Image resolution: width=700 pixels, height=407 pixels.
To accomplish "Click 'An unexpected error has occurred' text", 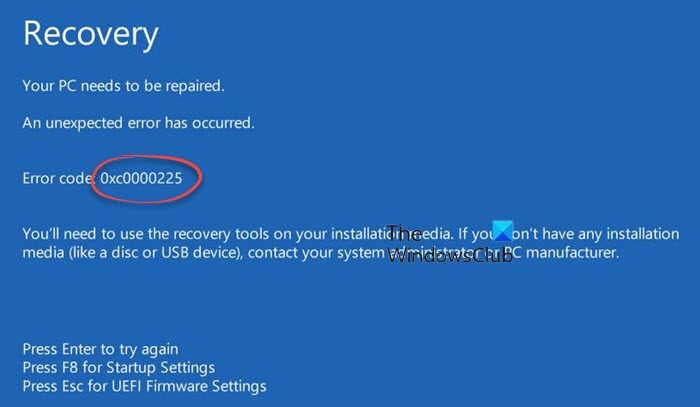I will click(x=138, y=123).
